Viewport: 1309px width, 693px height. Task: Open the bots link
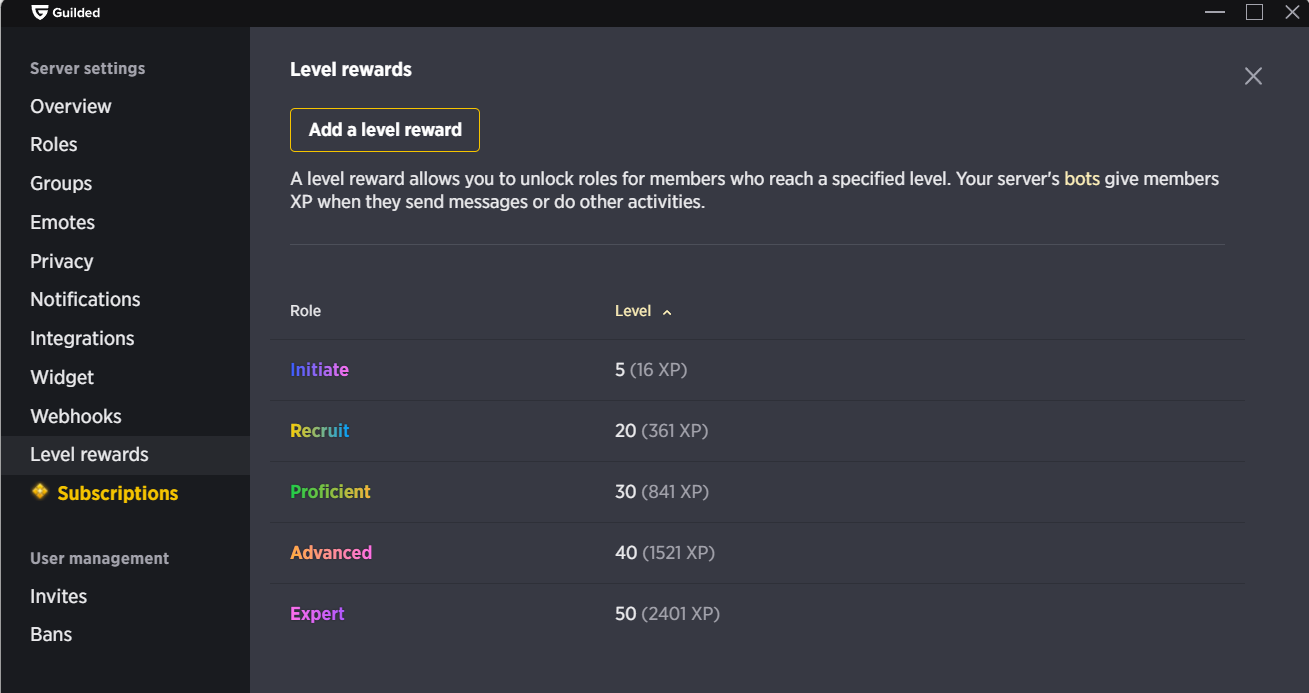pyautogui.click(x=1082, y=179)
